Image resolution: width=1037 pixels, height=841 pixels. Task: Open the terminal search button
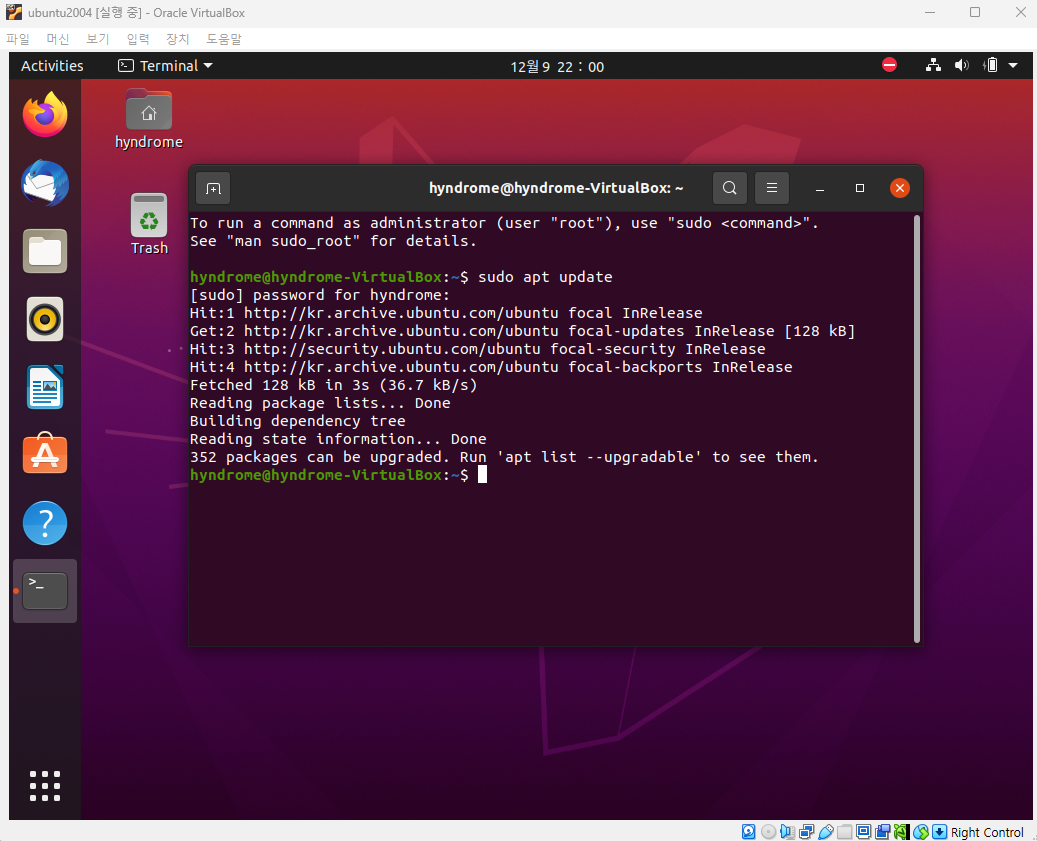[729, 188]
